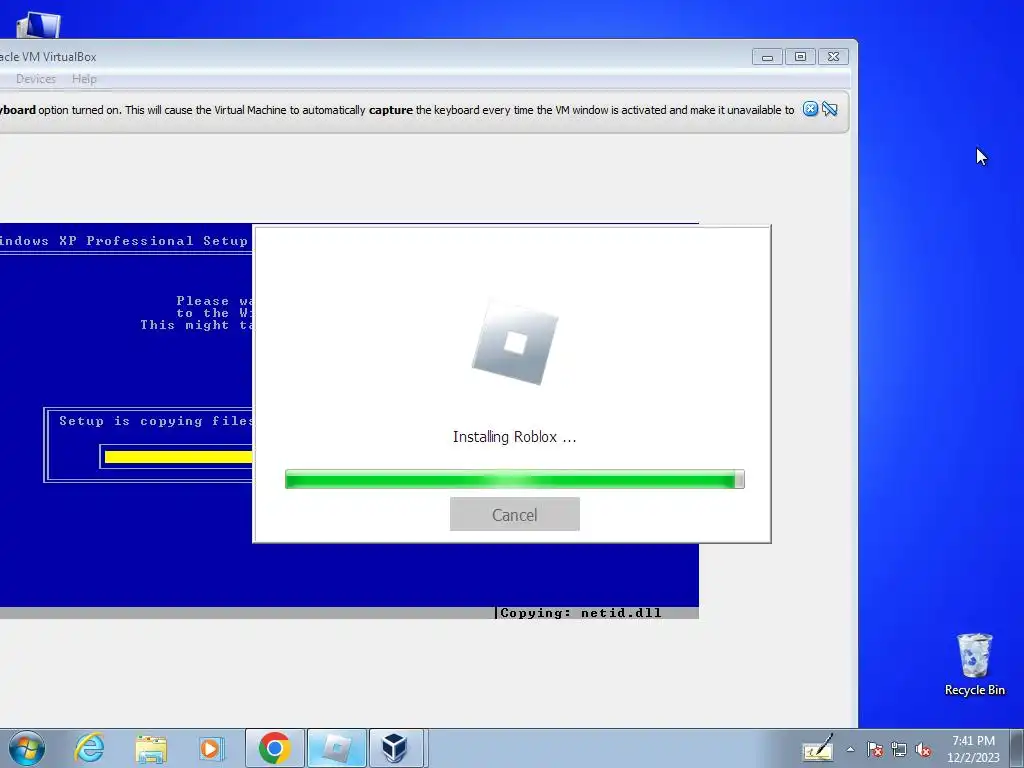Dismiss the VirtualBox keyboard capture notification
Viewport: 1024px width, 768px height.
pyautogui.click(x=810, y=109)
